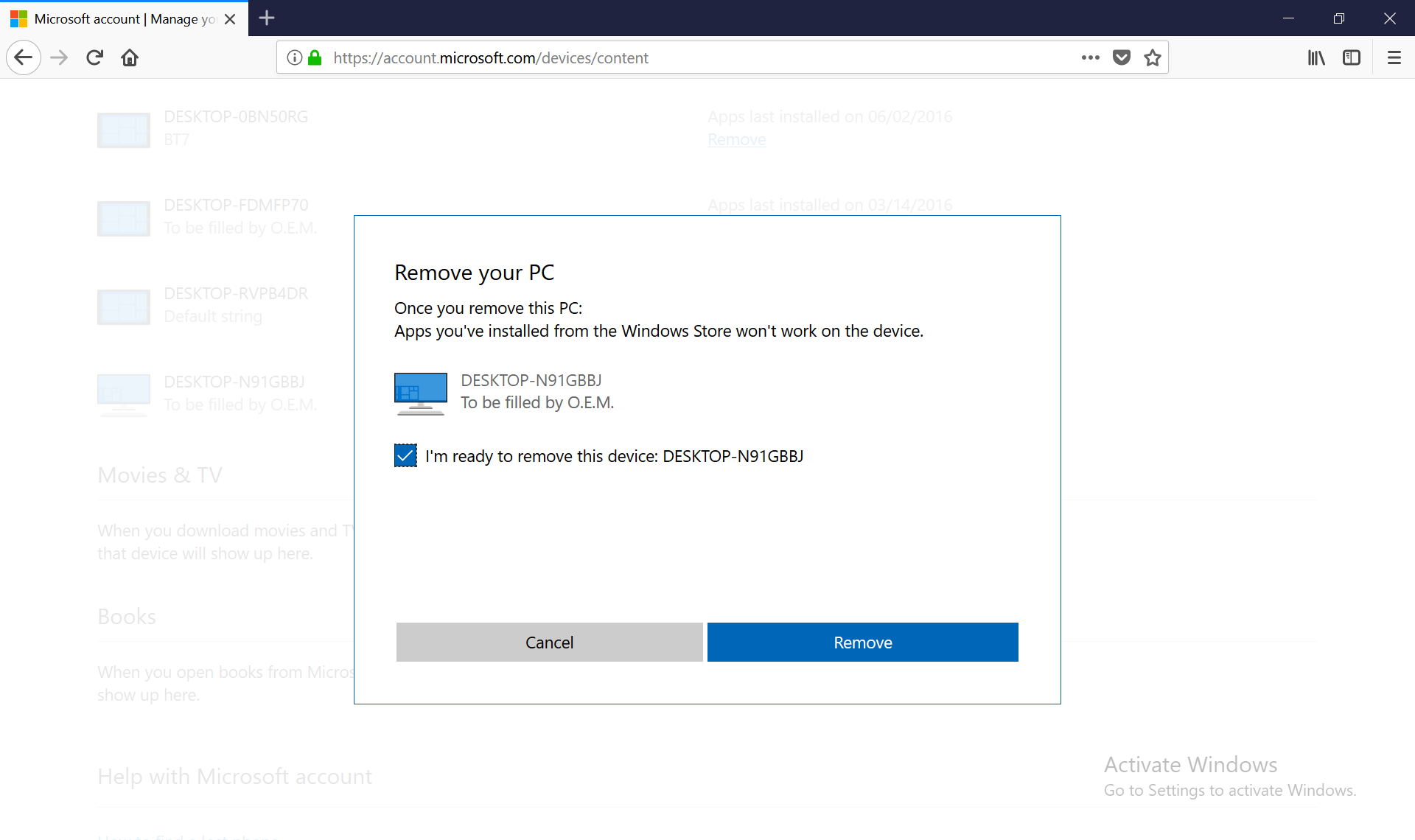Image resolution: width=1415 pixels, height=840 pixels.
Task: Restore down the browser window
Action: (x=1339, y=18)
